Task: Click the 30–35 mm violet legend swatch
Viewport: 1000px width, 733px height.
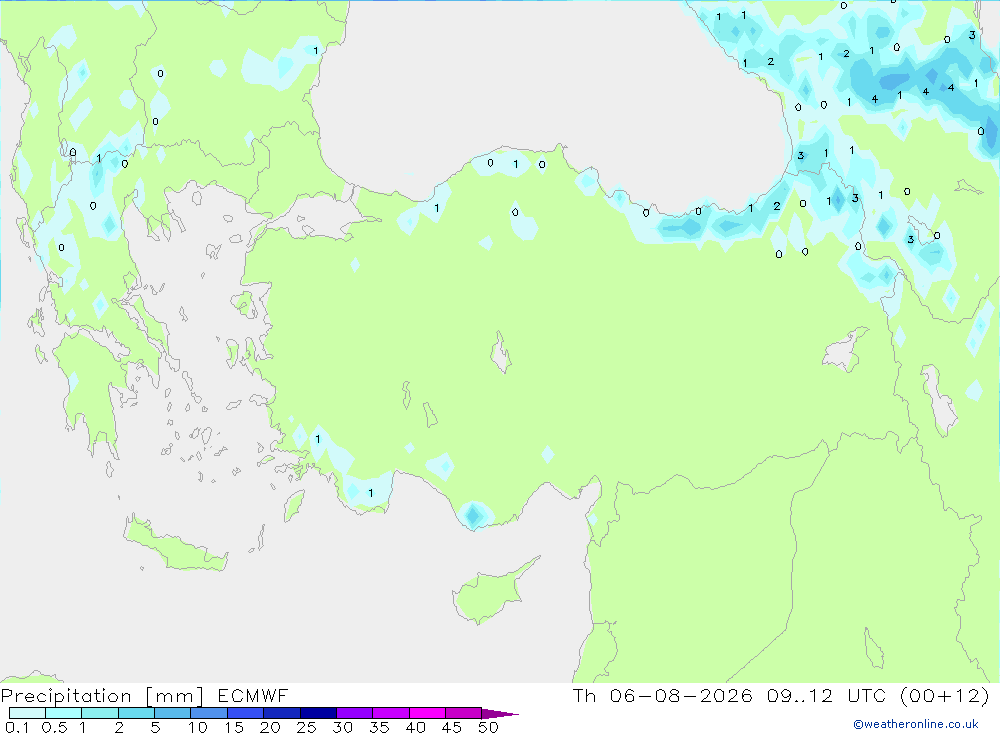Action: (354, 713)
